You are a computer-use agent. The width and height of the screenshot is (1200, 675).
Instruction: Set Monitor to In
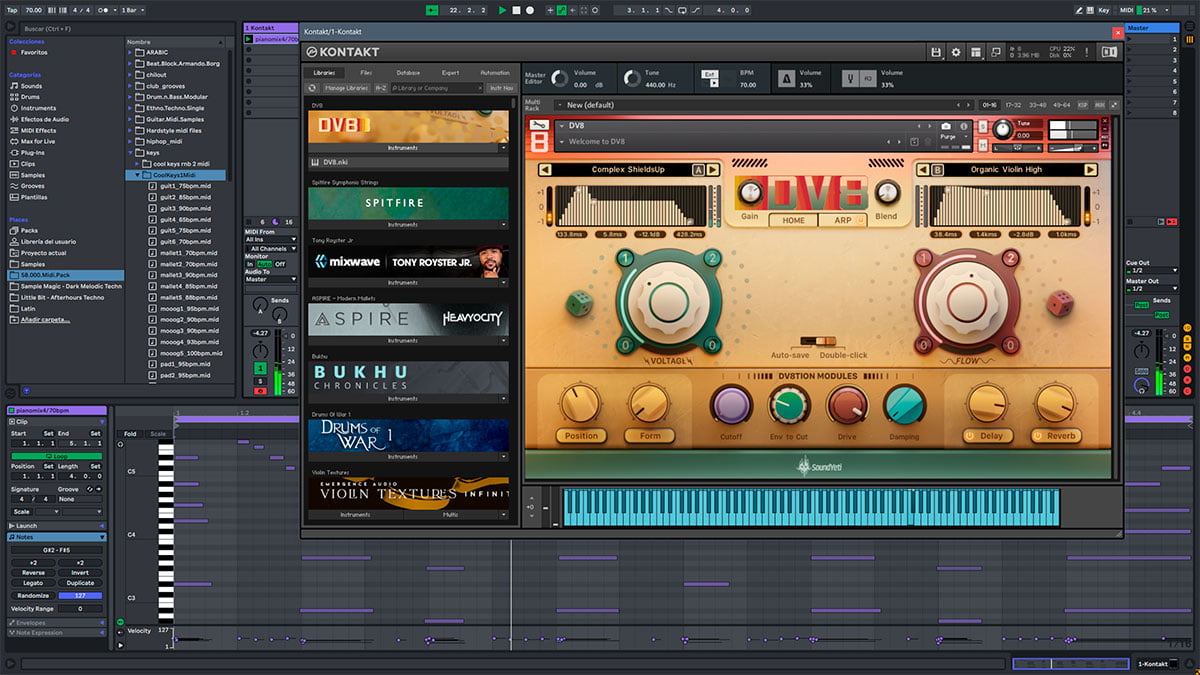(251, 264)
